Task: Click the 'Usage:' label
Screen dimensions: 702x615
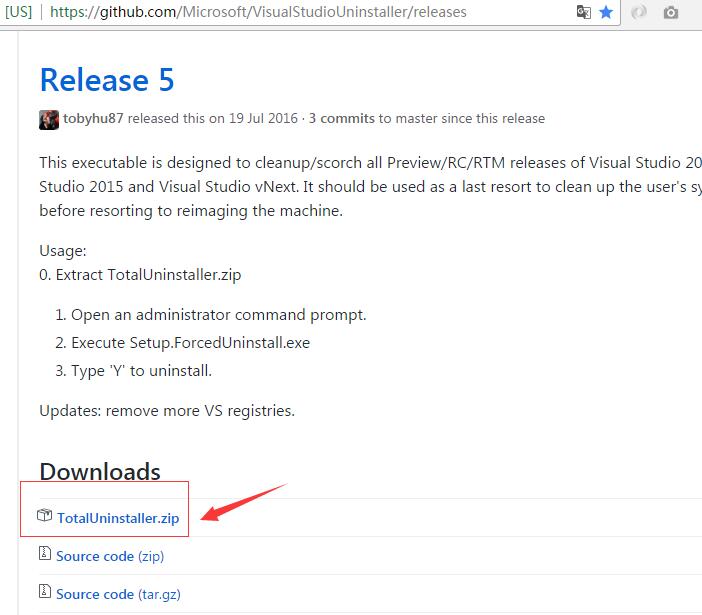Action: 63,251
